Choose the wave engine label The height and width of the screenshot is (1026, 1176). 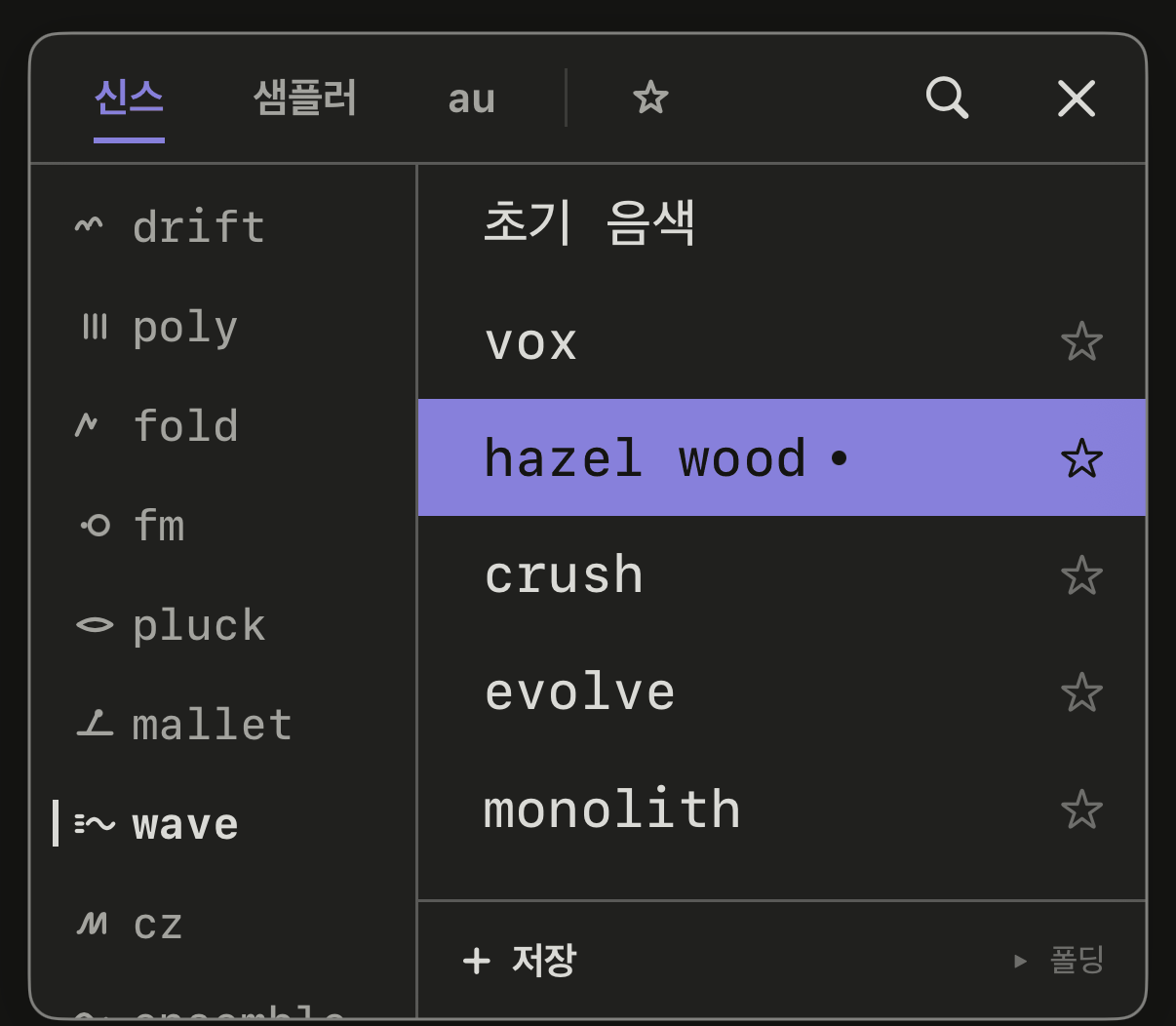pos(185,825)
